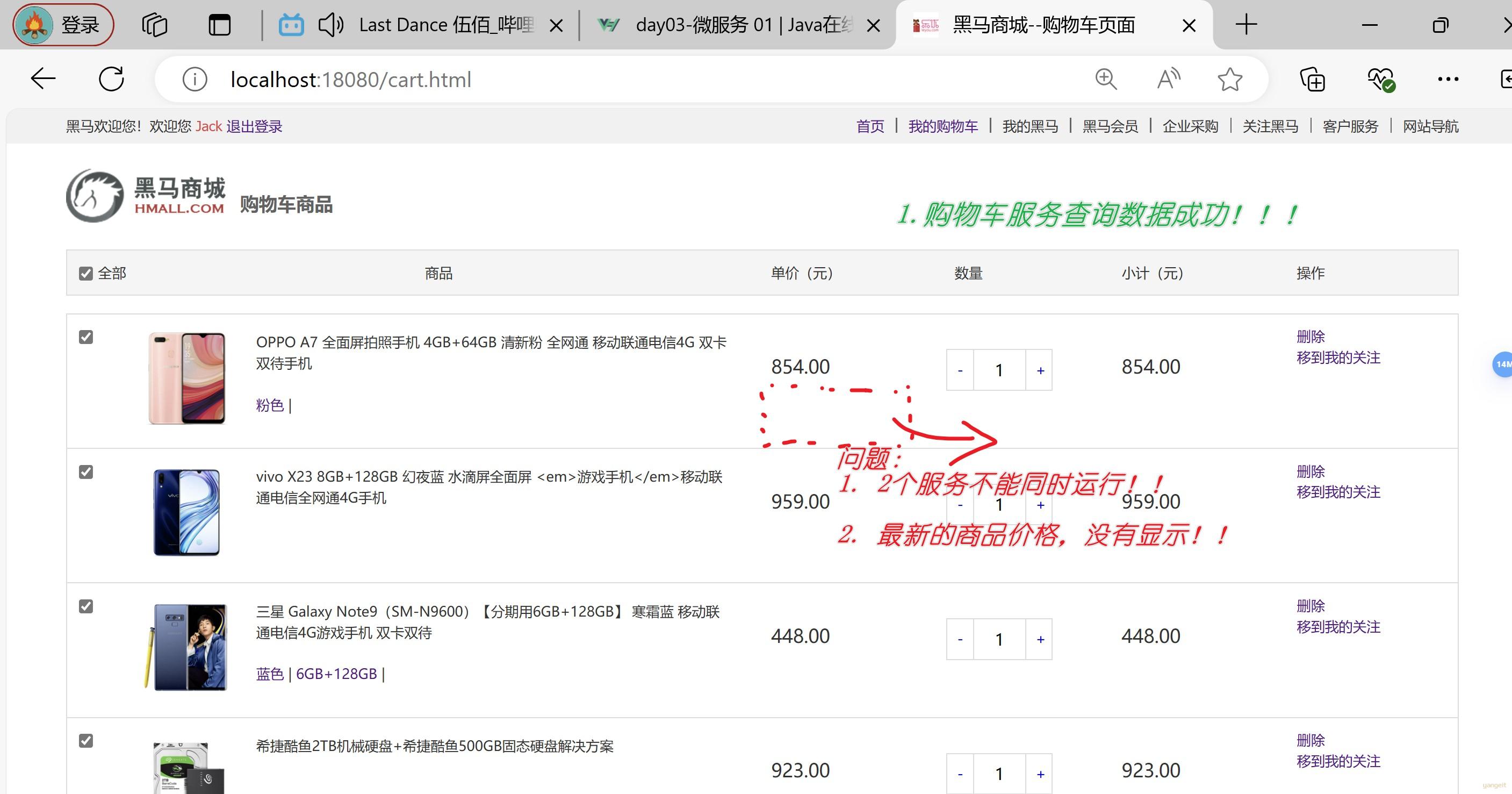This screenshot has width=1512, height=794.
Task: Open 首页 in top navigation
Action: coord(870,126)
